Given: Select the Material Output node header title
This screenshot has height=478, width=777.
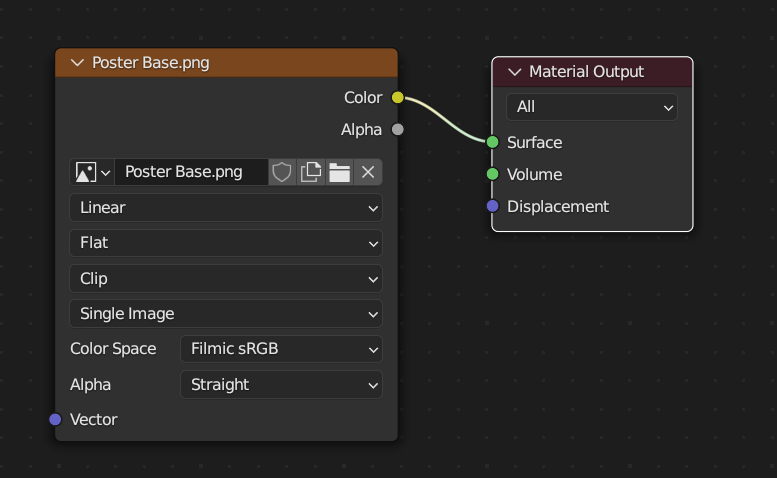Looking at the screenshot, I should click(x=586, y=72).
